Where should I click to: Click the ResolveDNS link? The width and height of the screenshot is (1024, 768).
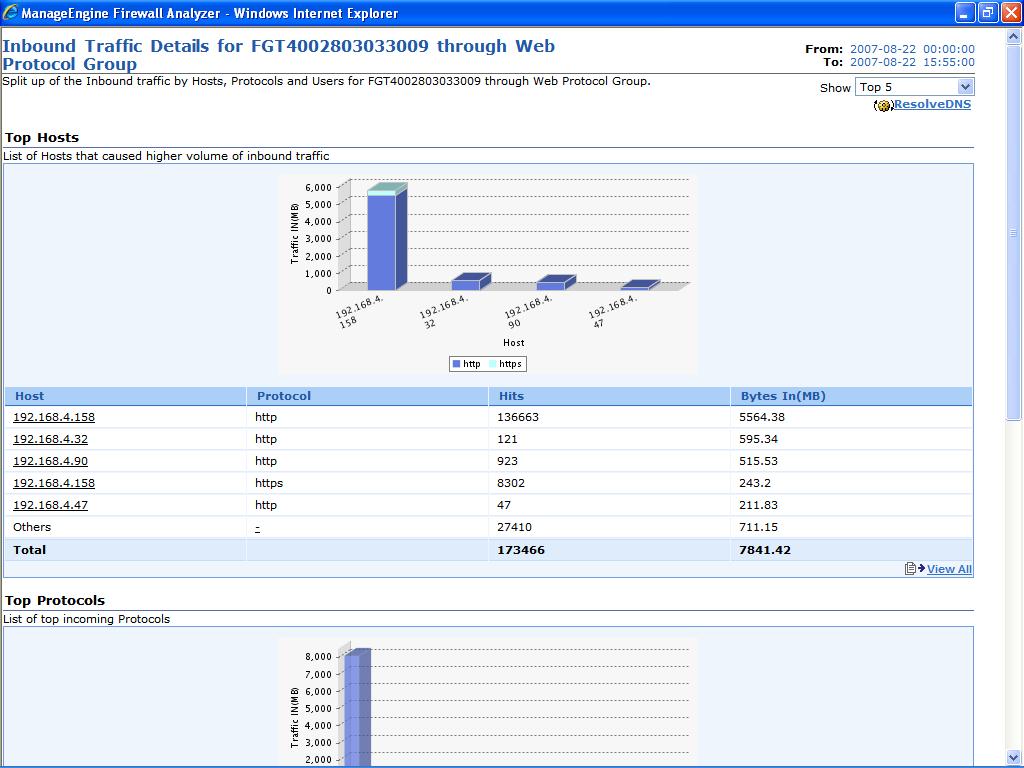pos(932,104)
